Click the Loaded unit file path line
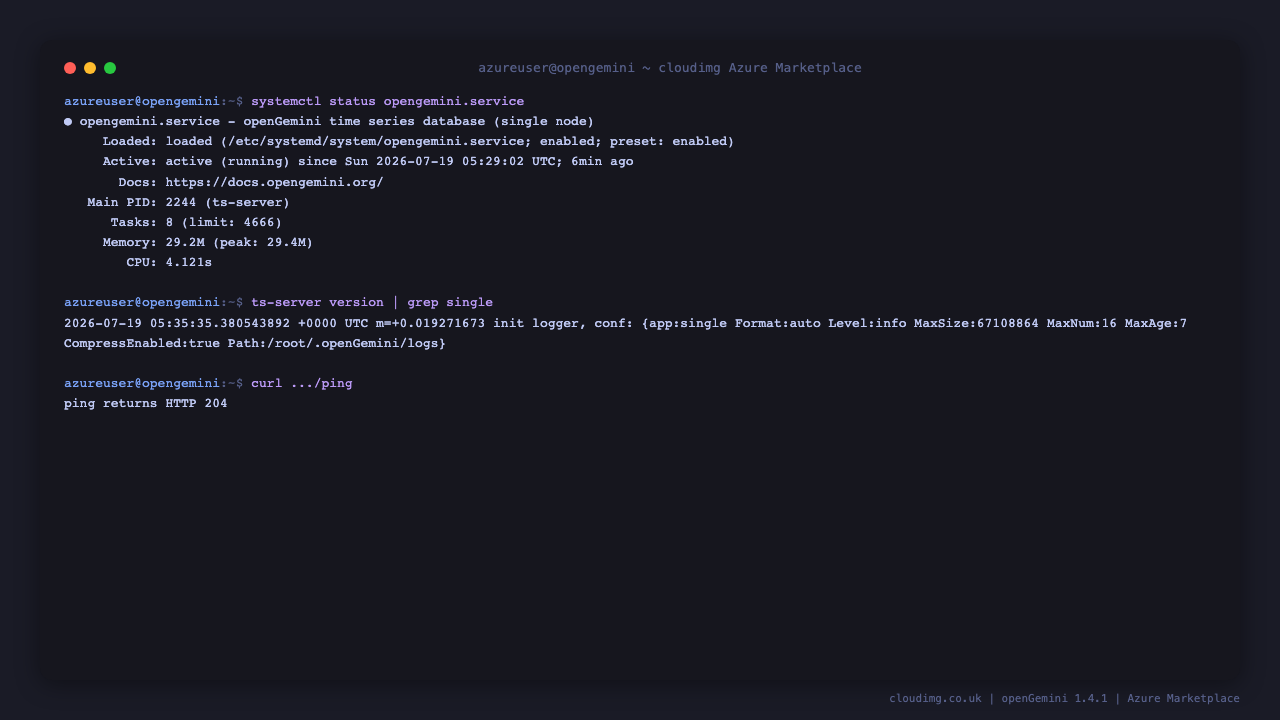This screenshot has width=1280, height=720. pos(418,142)
